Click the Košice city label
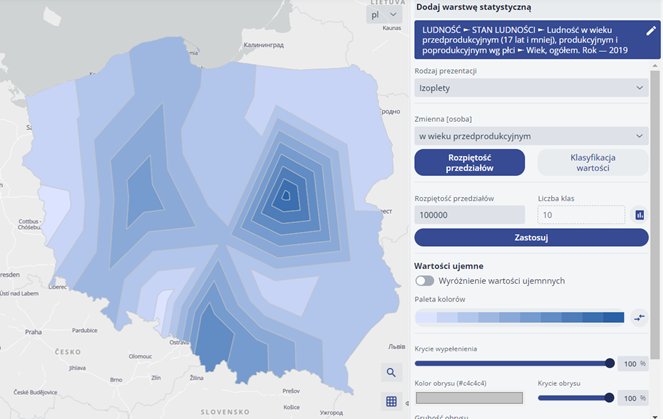 pyautogui.click(x=291, y=407)
